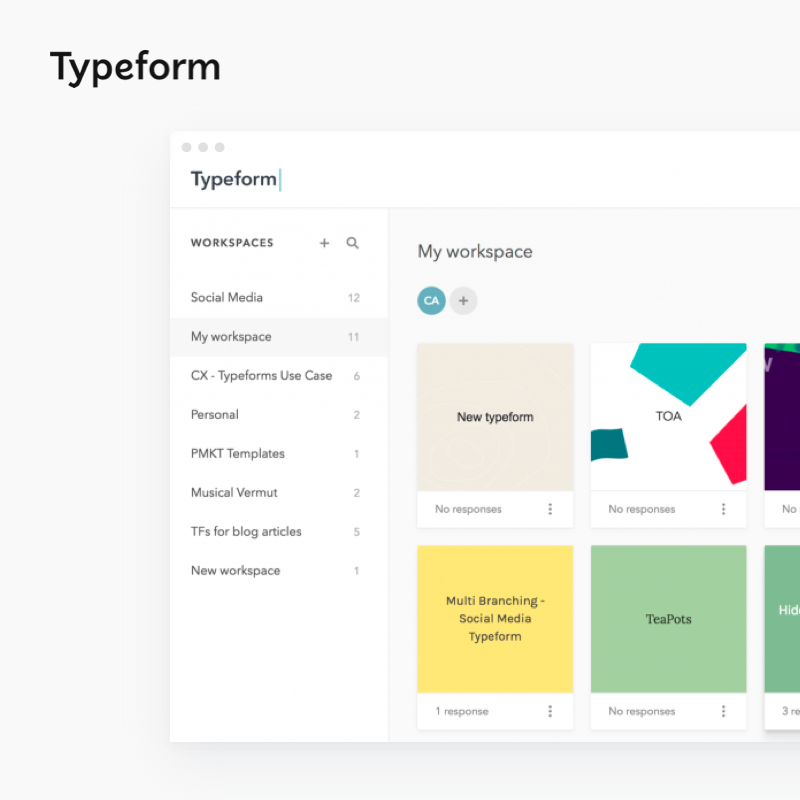
Task: Click the Typeform logo in app header
Action: pyautogui.click(x=236, y=180)
